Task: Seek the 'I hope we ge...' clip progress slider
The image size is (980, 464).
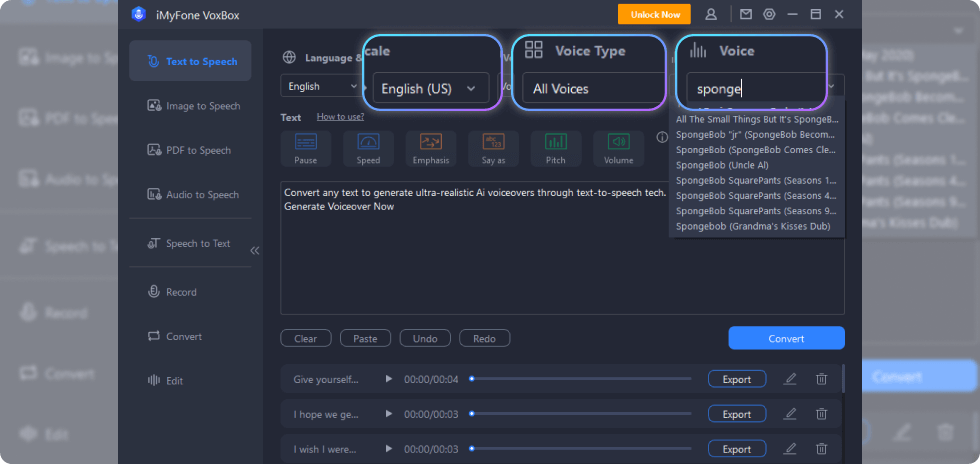Action: click(x=581, y=414)
